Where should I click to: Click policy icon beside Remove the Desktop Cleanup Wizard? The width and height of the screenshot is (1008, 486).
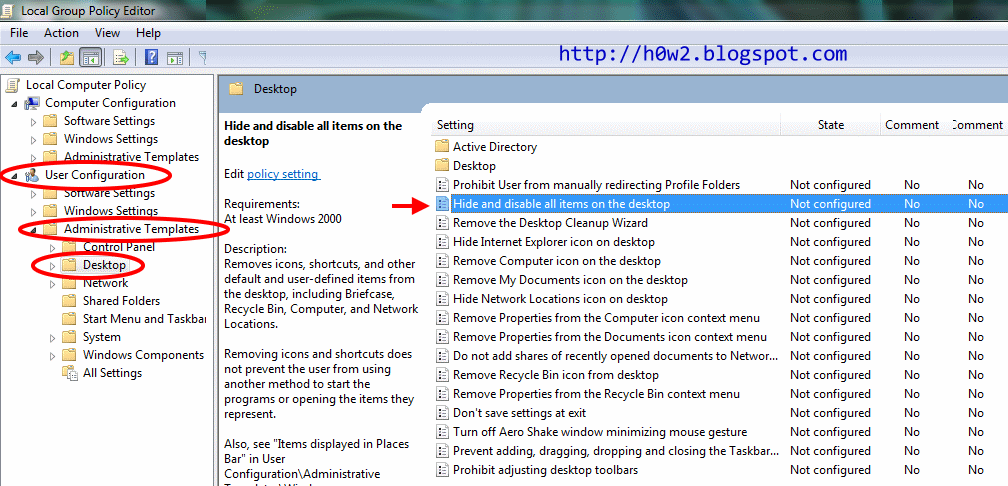coord(442,223)
